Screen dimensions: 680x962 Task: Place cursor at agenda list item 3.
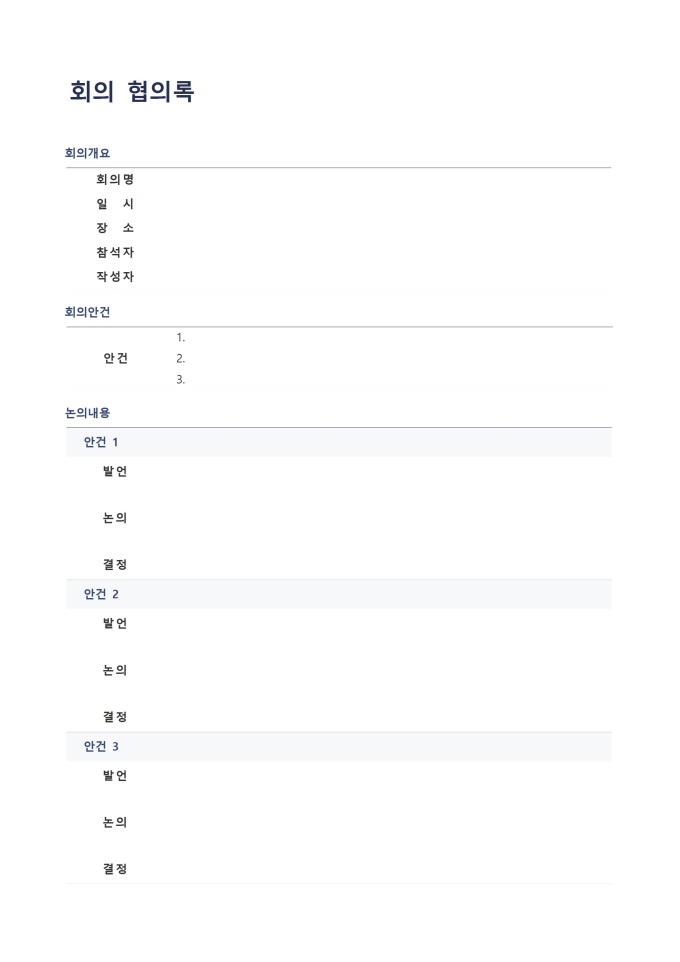click(181, 380)
